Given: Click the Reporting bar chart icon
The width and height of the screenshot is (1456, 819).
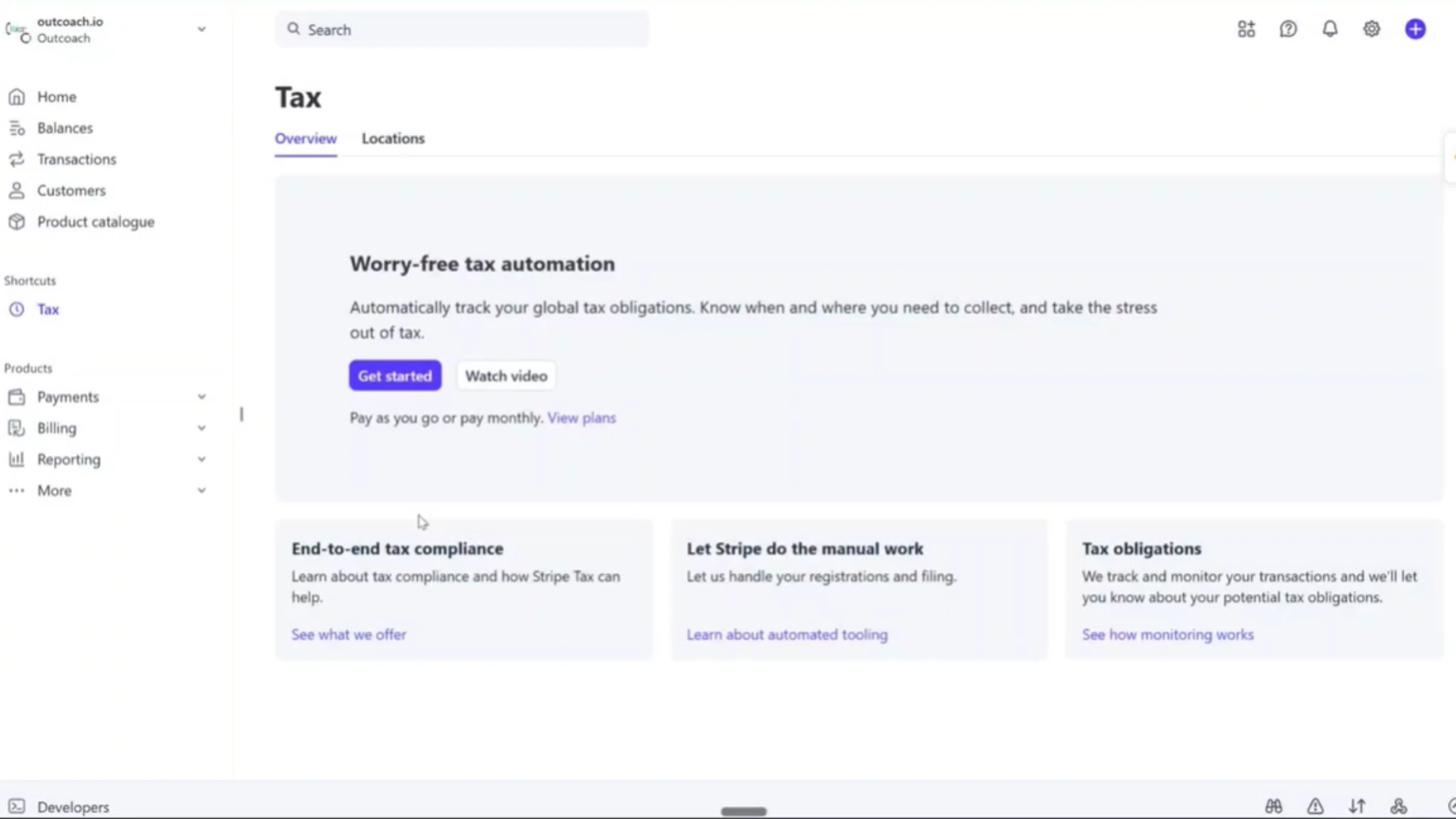Looking at the screenshot, I should pos(17,460).
